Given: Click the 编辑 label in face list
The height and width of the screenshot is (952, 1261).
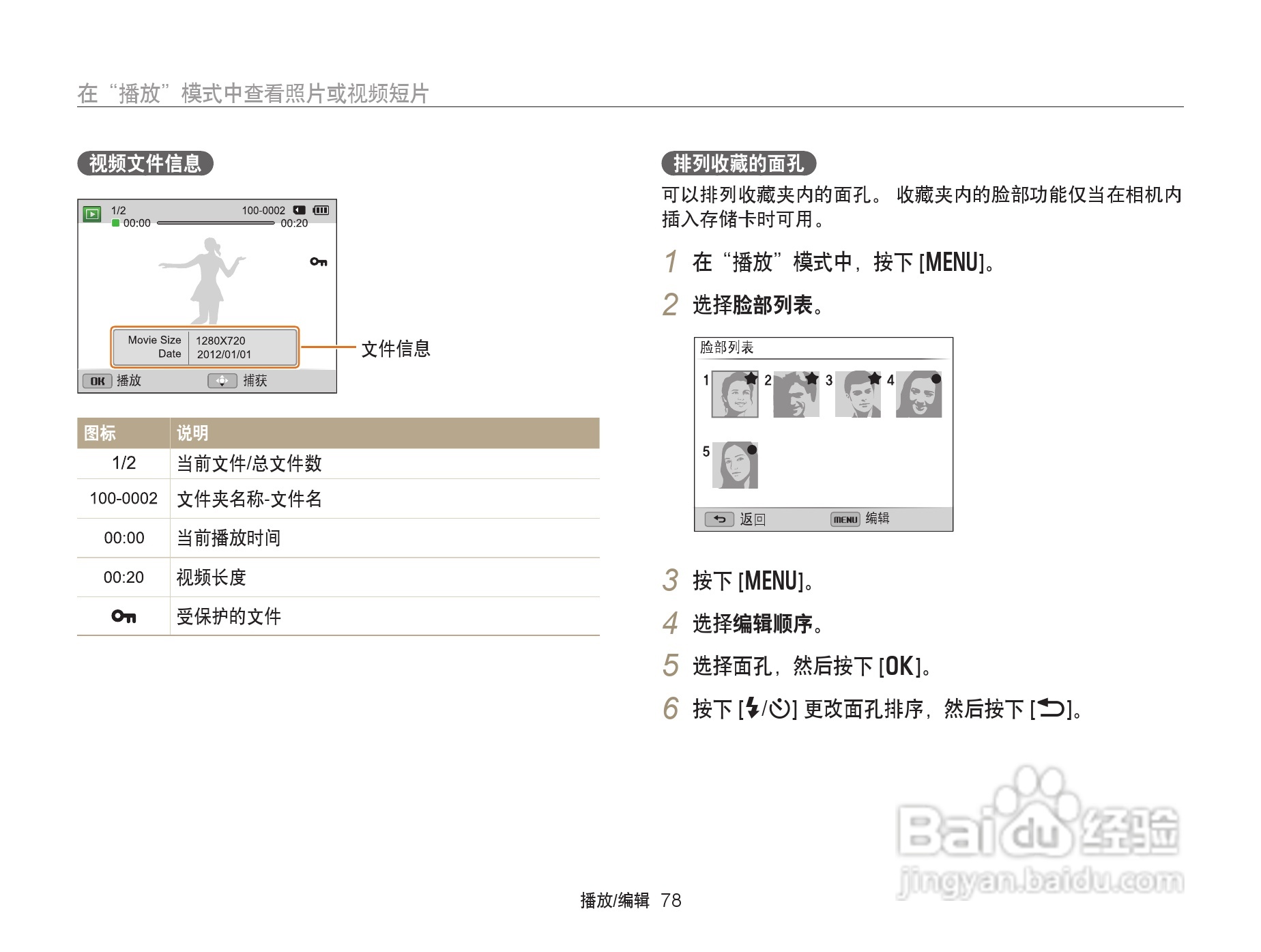Looking at the screenshot, I should click(878, 519).
